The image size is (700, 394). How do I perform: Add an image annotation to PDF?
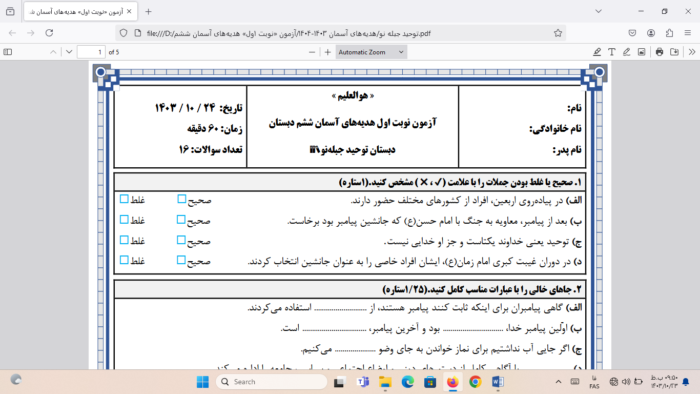pos(642,52)
